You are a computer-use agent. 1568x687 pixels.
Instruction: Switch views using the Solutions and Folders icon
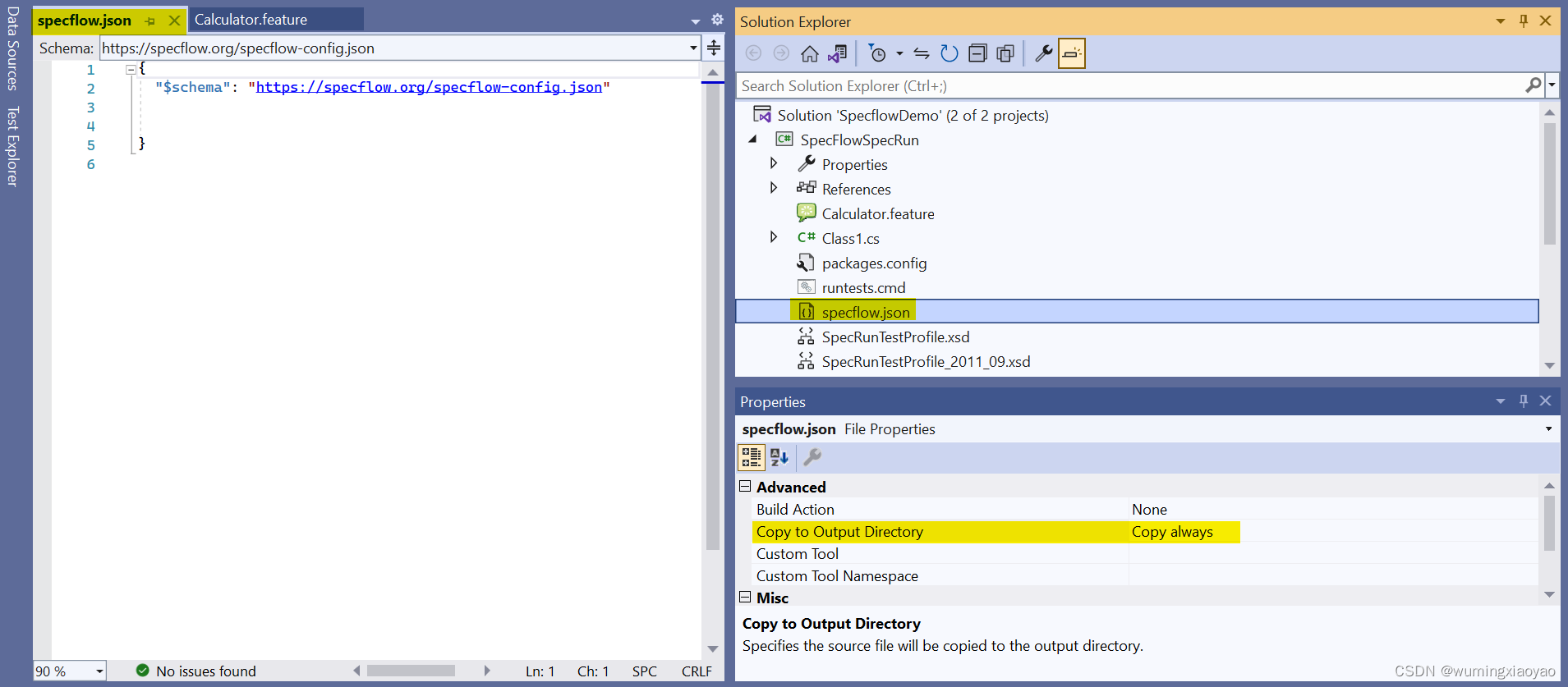(837, 54)
